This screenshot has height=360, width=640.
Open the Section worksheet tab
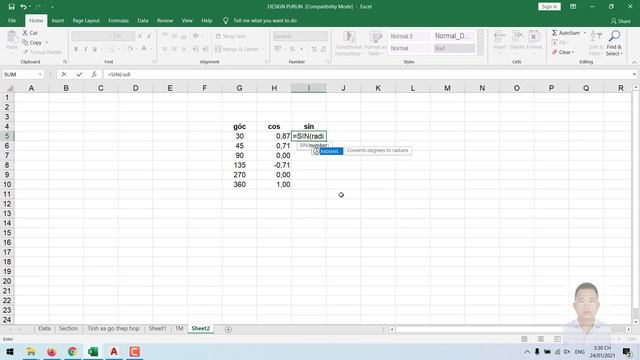click(x=68, y=329)
